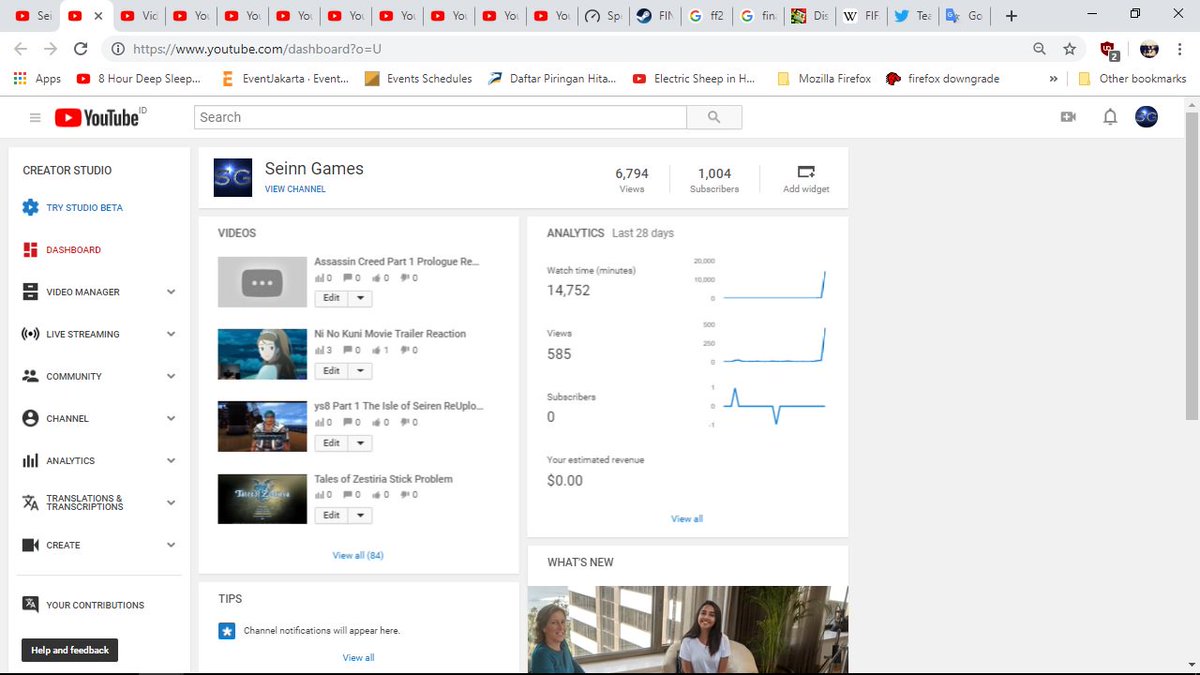This screenshot has height=675, width=1200.
Task: Show more bookmarks with the chevron
Action: [1053, 78]
